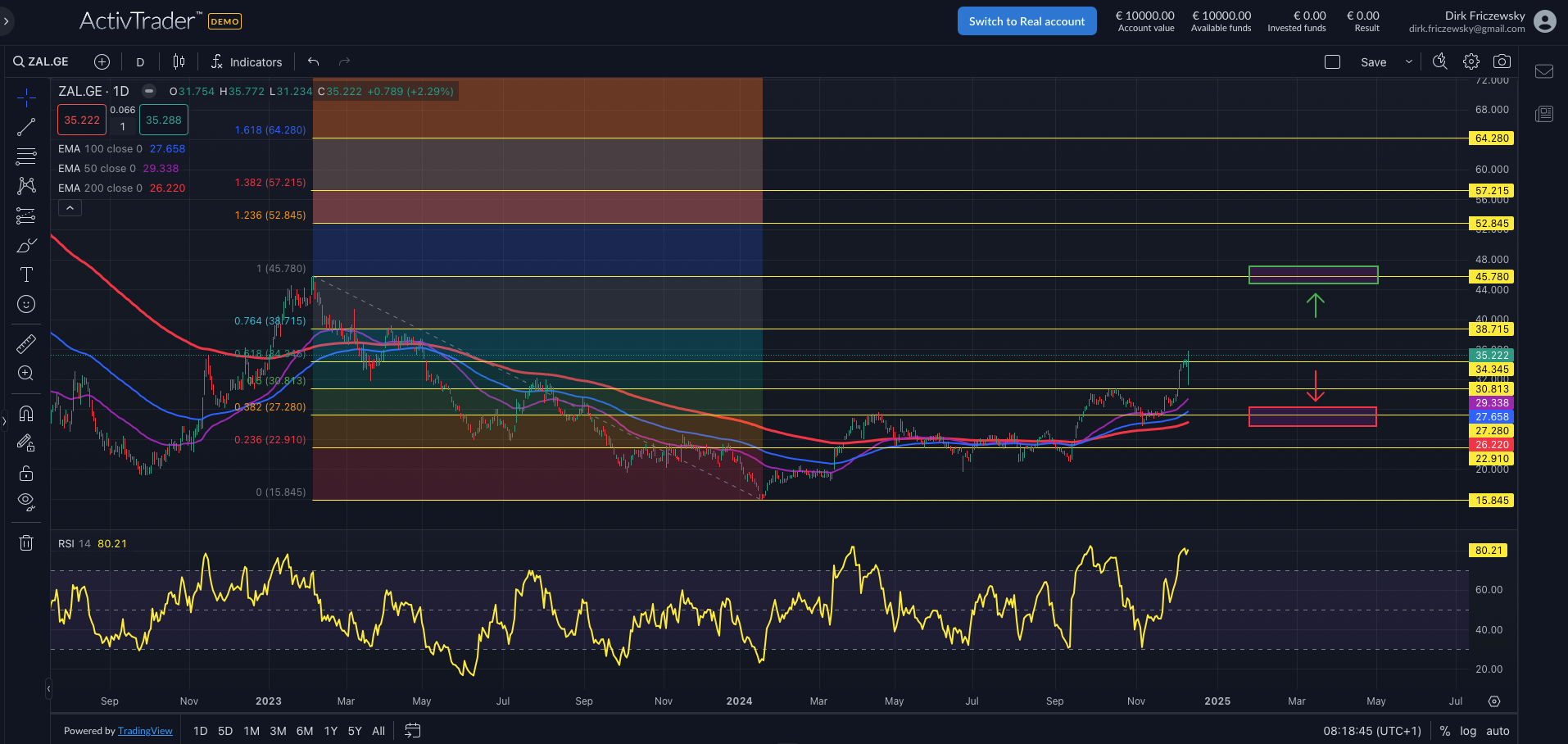This screenshot has height=744, width=1568.
Task: Open the envelope messages icon
Action: 1544,71
